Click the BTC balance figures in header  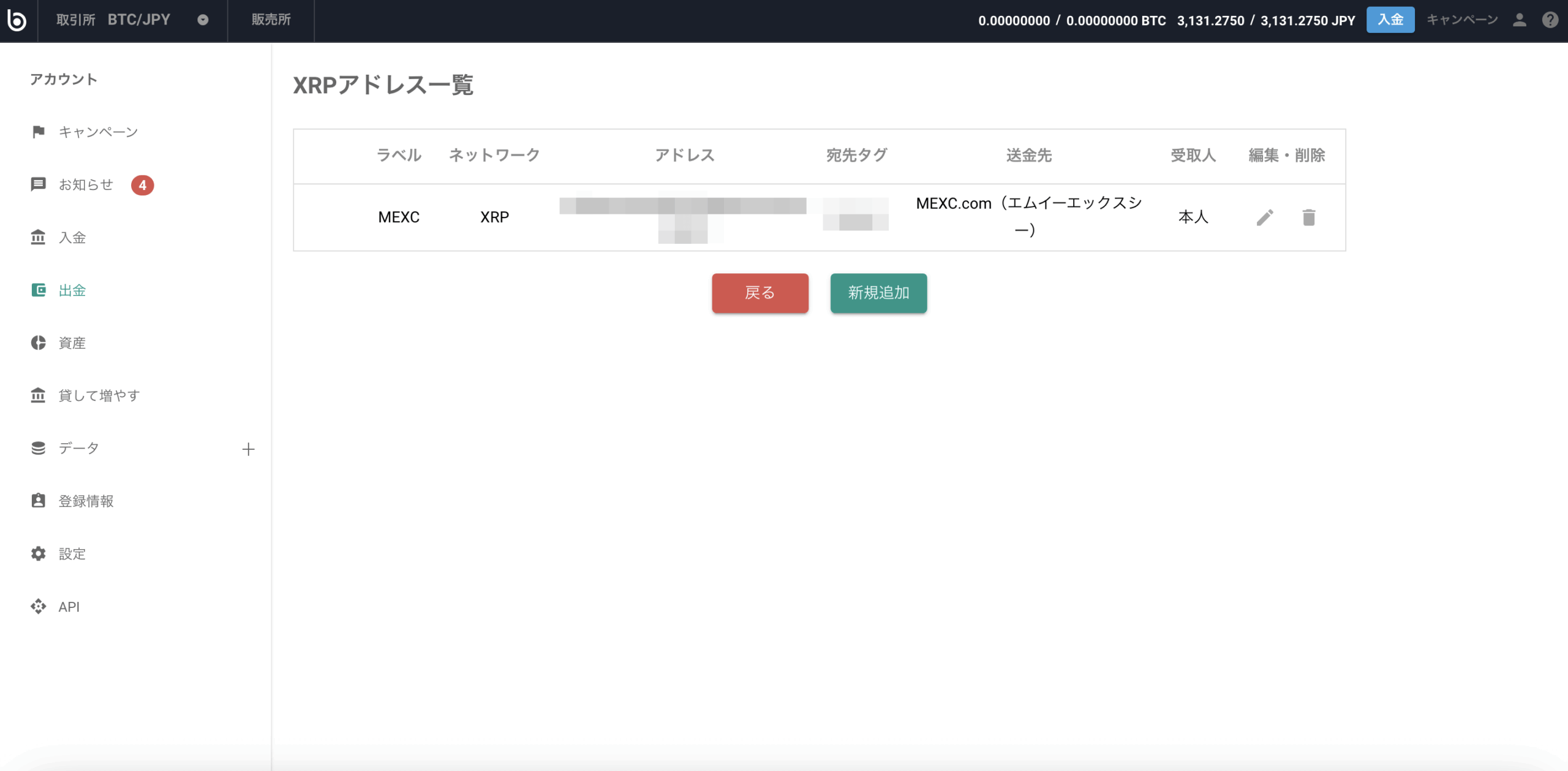click(x=1072, y=20)
